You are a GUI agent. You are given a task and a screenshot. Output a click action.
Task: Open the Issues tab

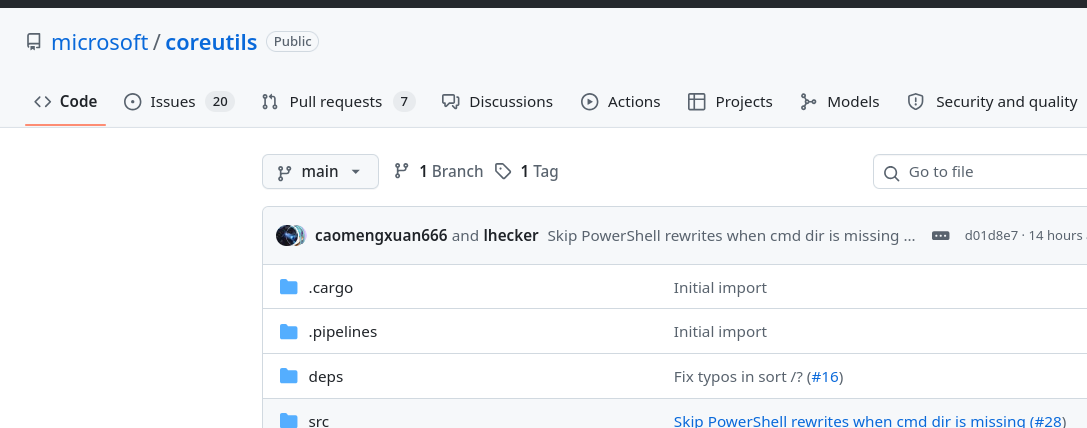(179, 102)
